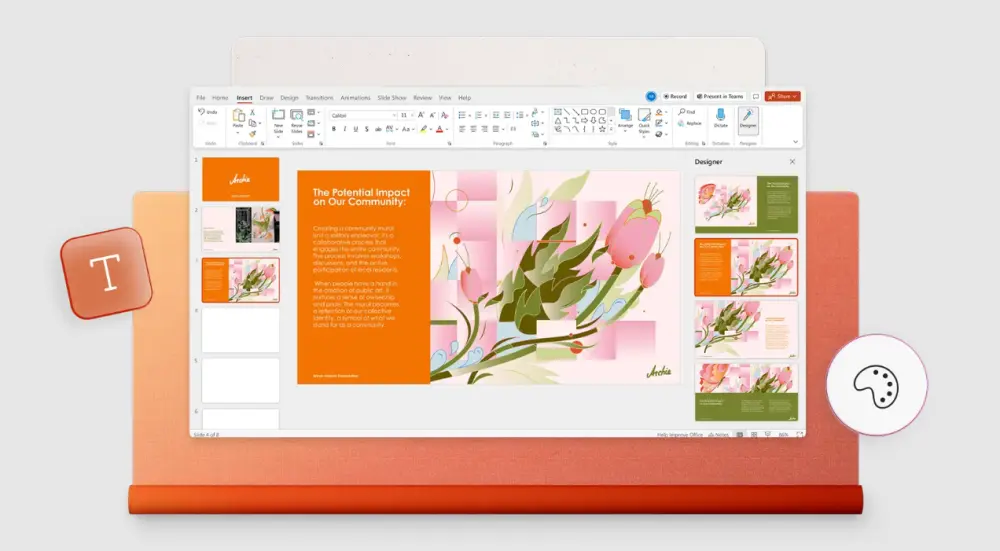Select slide 1 orange title thumbnail

click(240, 179)
